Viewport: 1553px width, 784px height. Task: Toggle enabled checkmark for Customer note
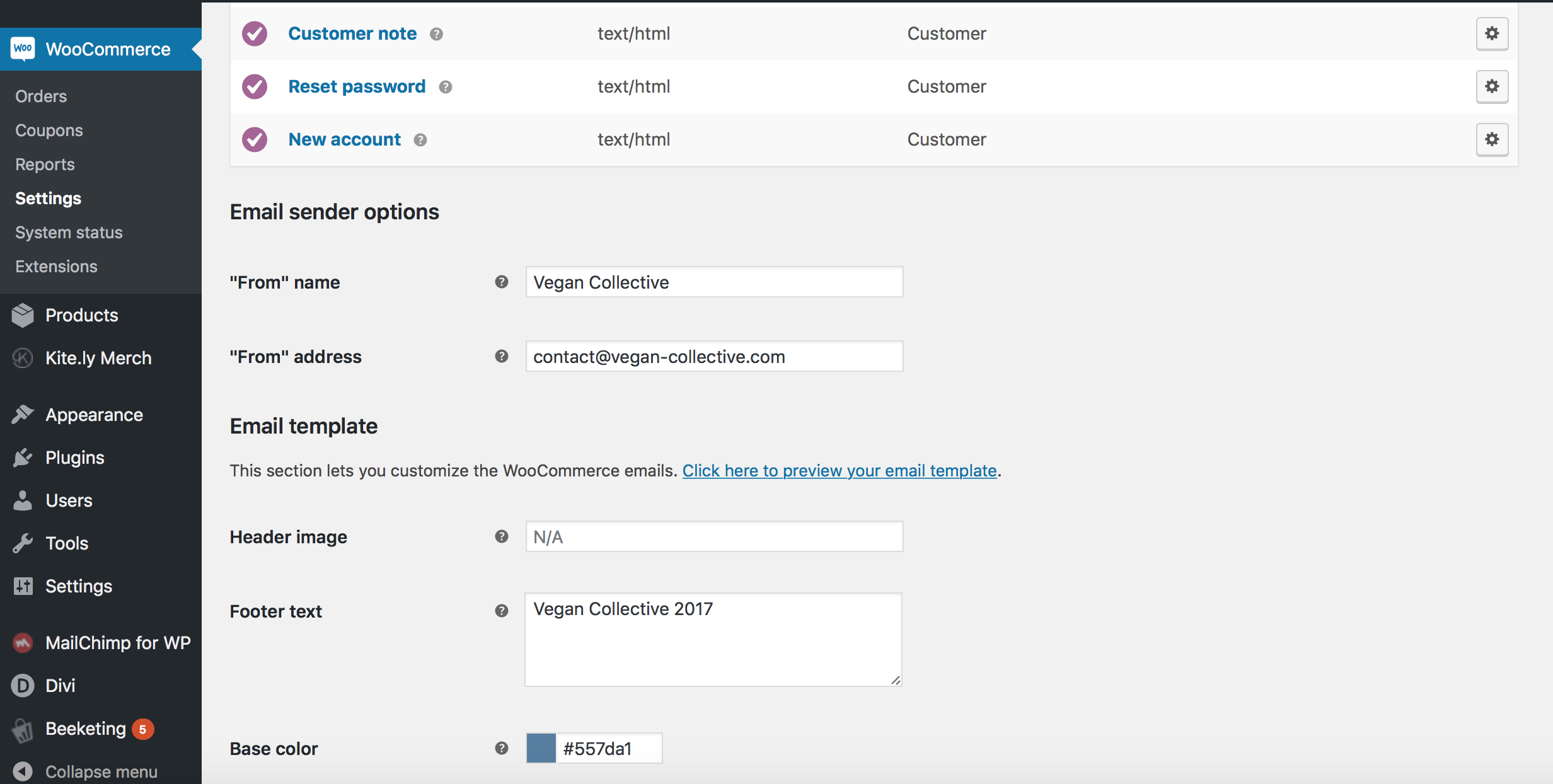click(x=255, y=33)
